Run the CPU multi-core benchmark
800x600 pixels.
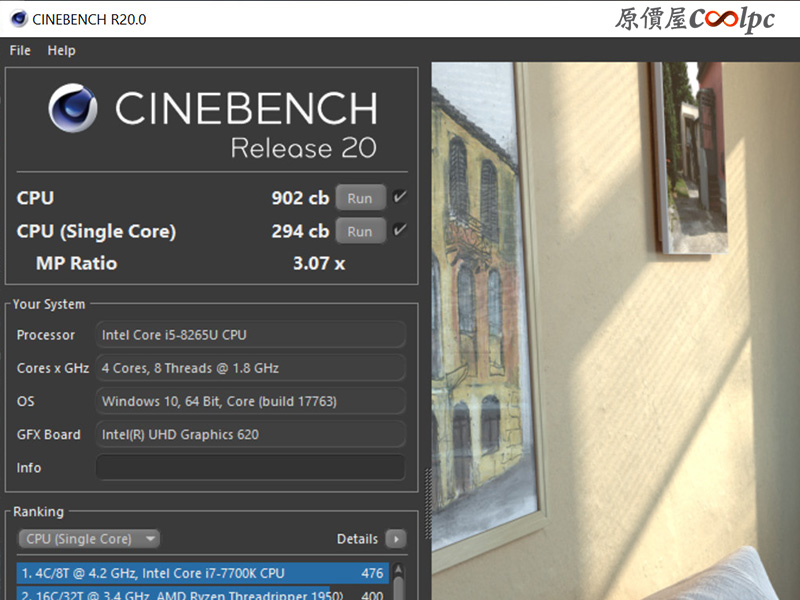click(360, 198)
